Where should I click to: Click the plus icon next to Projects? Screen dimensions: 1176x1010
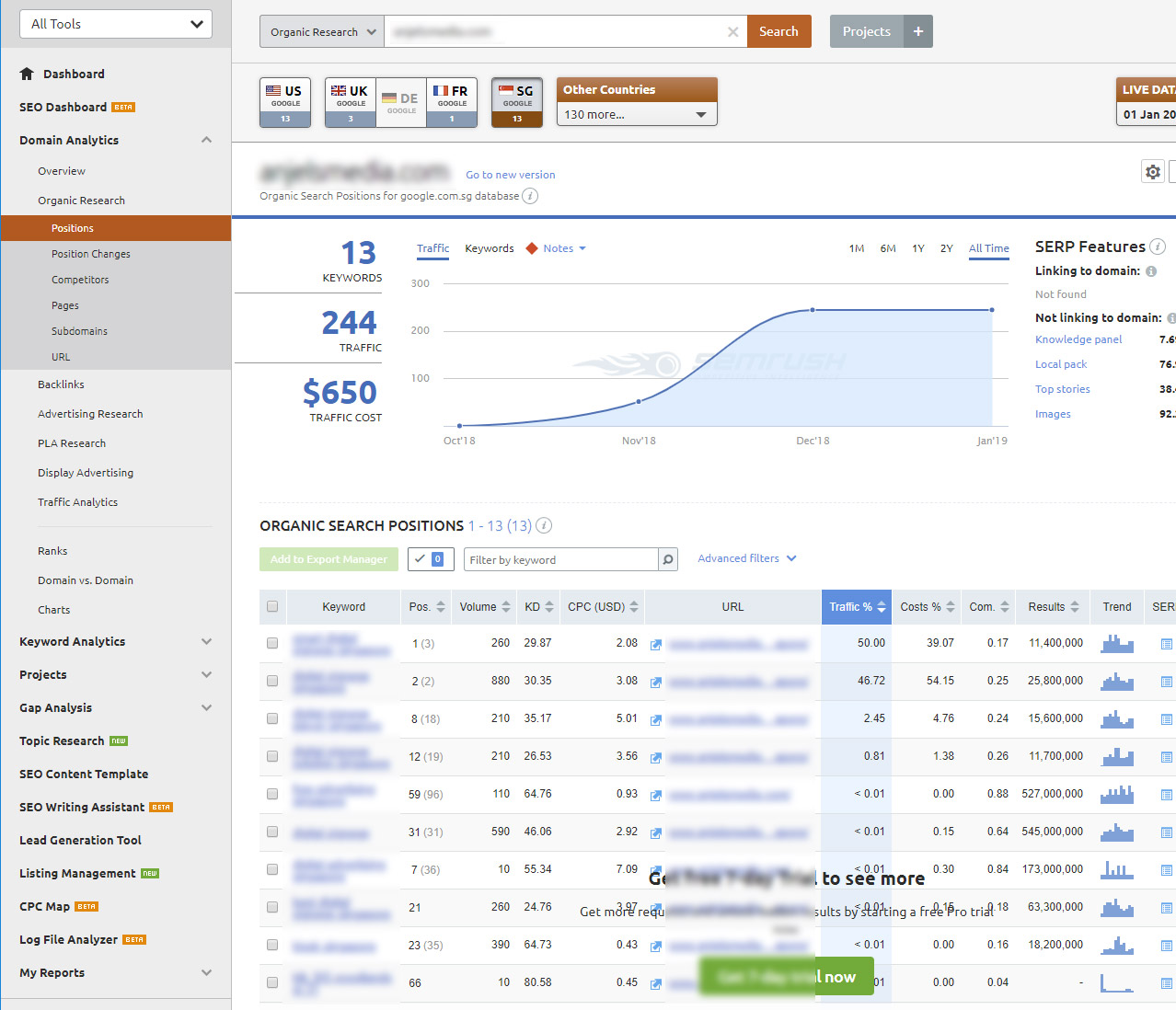917,31
